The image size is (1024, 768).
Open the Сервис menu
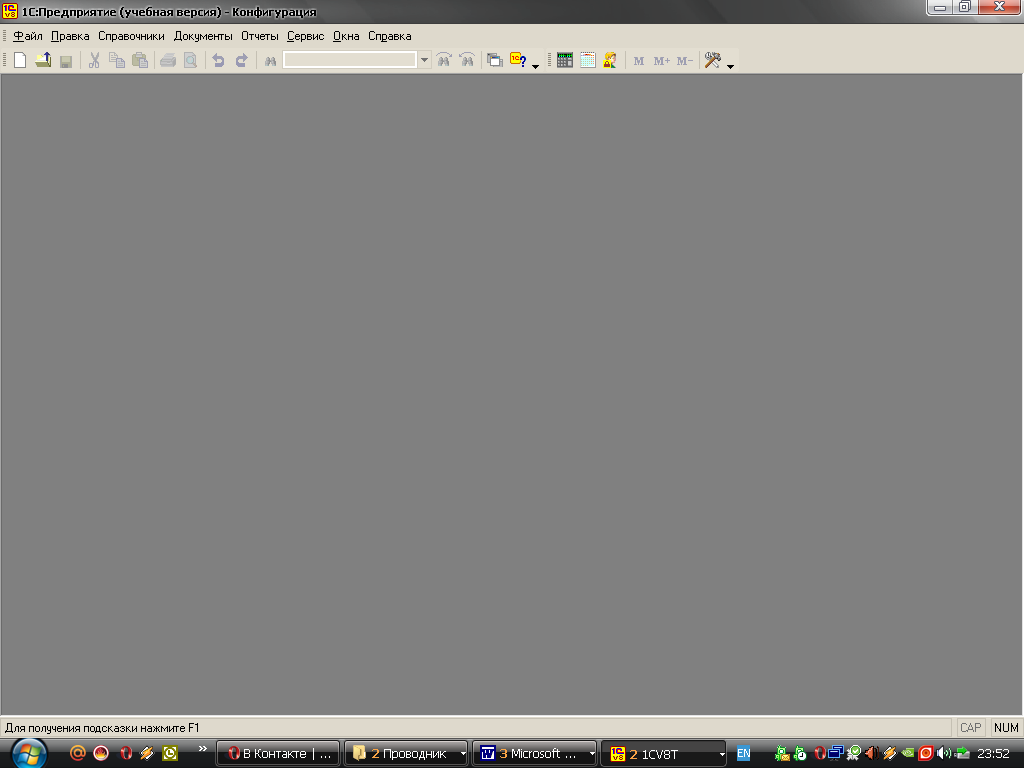tap(305, 36)
